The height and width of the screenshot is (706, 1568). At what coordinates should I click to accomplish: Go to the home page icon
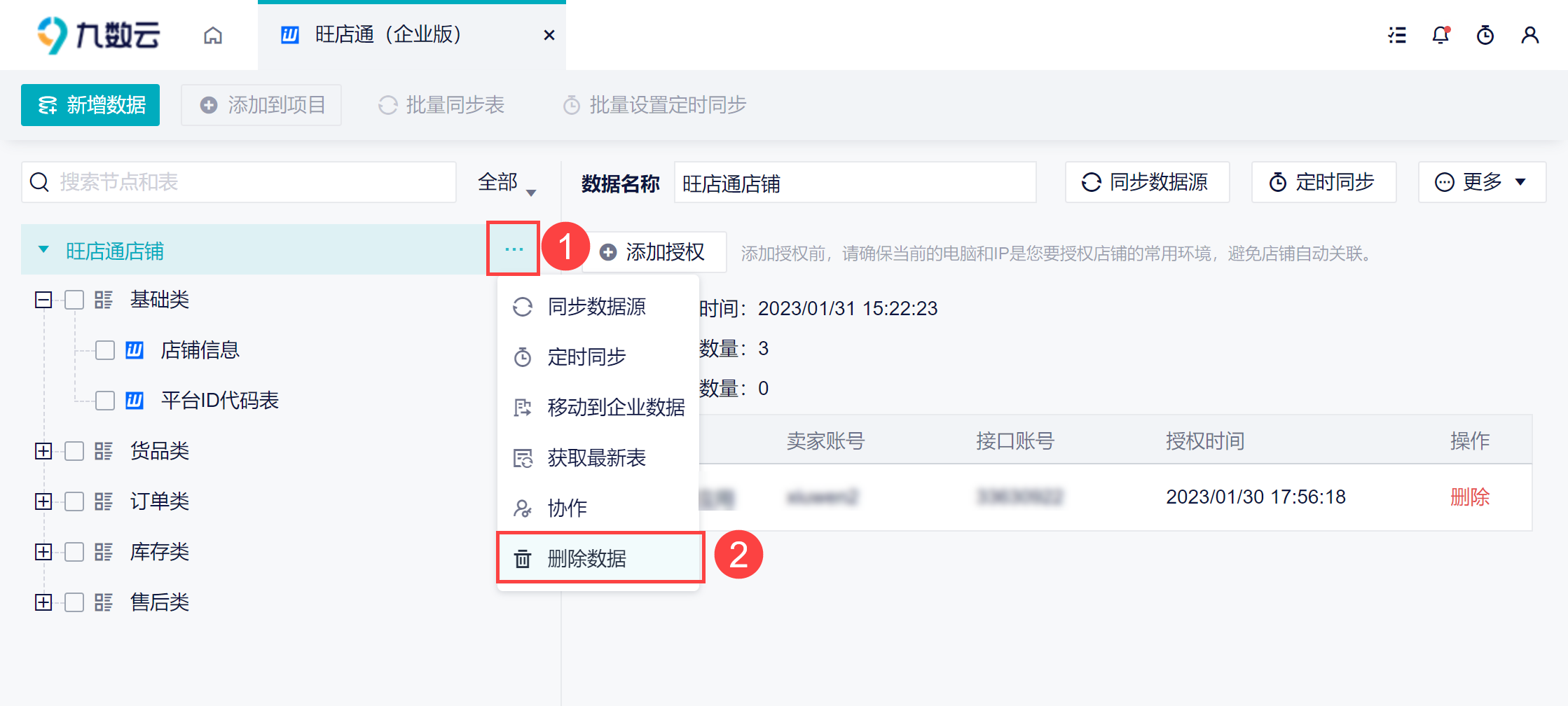click(213, 35)
